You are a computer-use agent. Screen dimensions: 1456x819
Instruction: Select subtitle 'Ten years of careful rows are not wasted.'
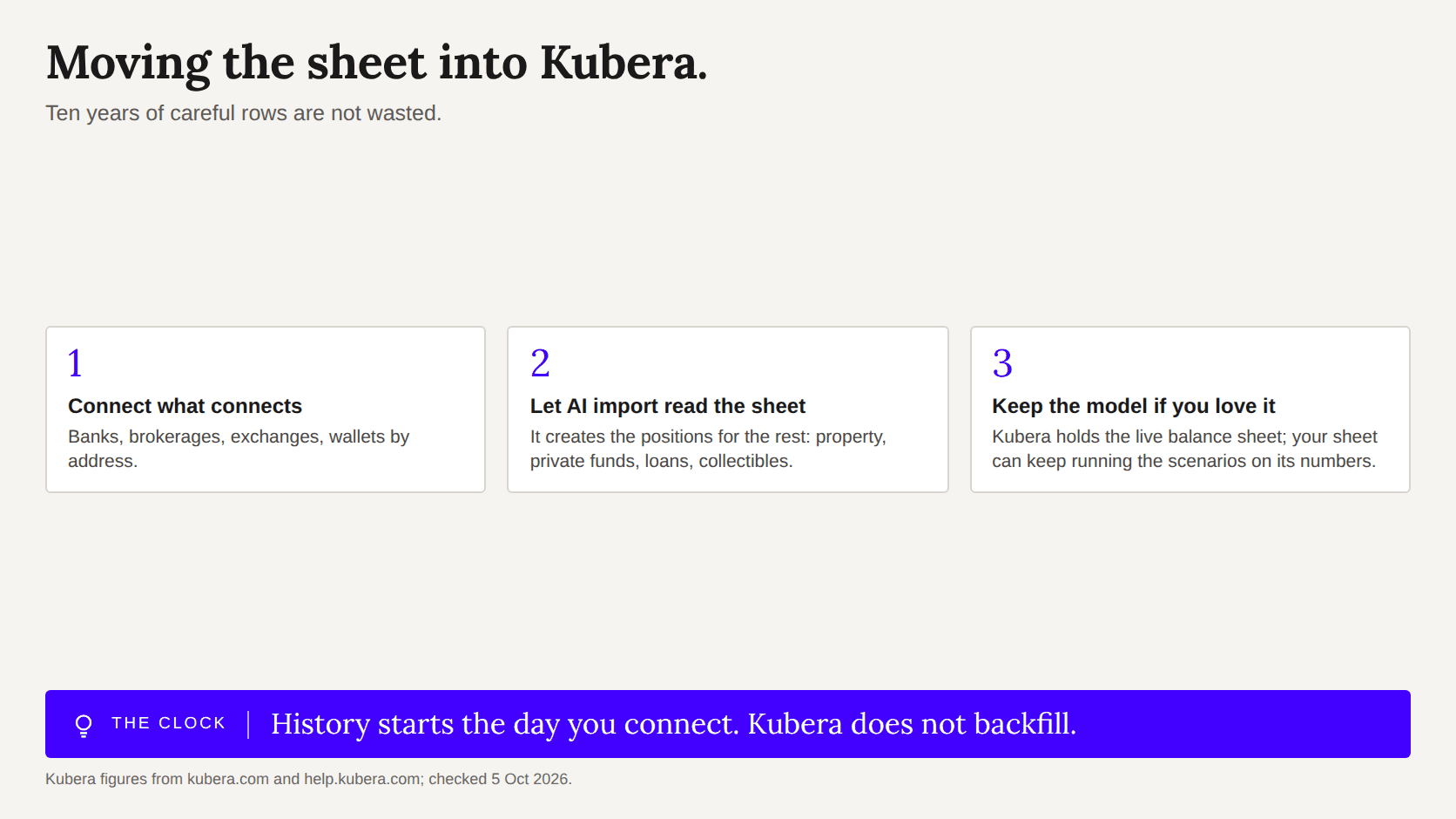click(244, 113)
